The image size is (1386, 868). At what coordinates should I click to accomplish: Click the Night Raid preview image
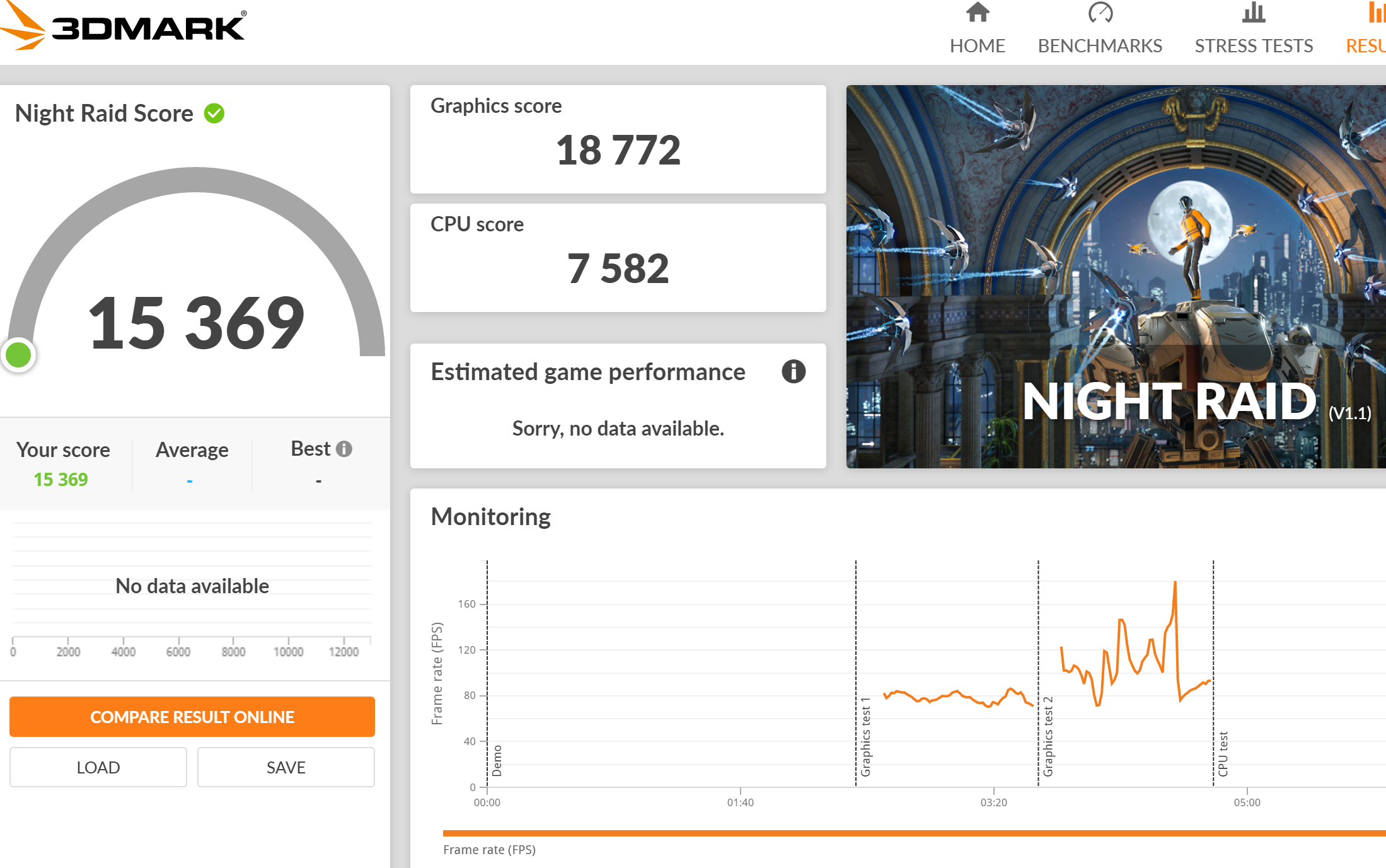(x=1116, y=276)
